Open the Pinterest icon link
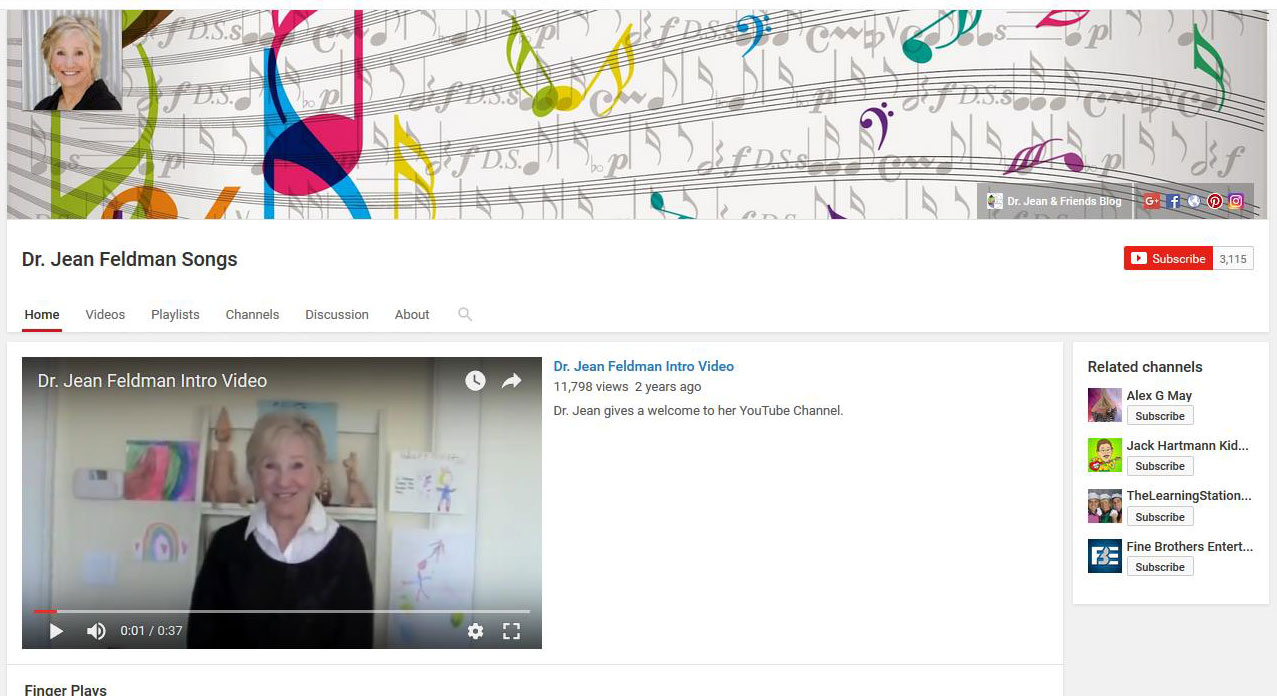 click(1215, 201)
